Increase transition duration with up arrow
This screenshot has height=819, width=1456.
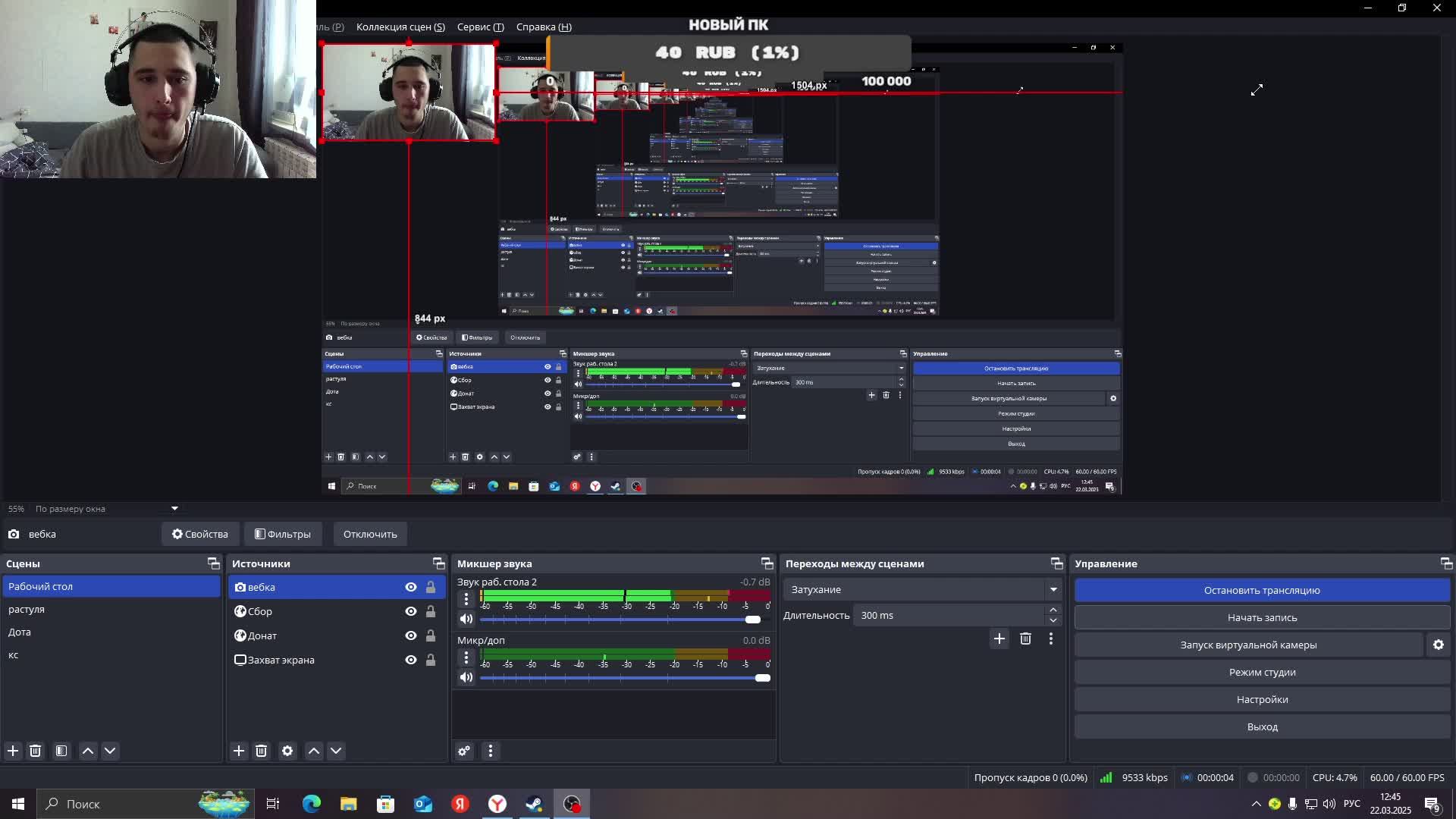pos(1053,610)
